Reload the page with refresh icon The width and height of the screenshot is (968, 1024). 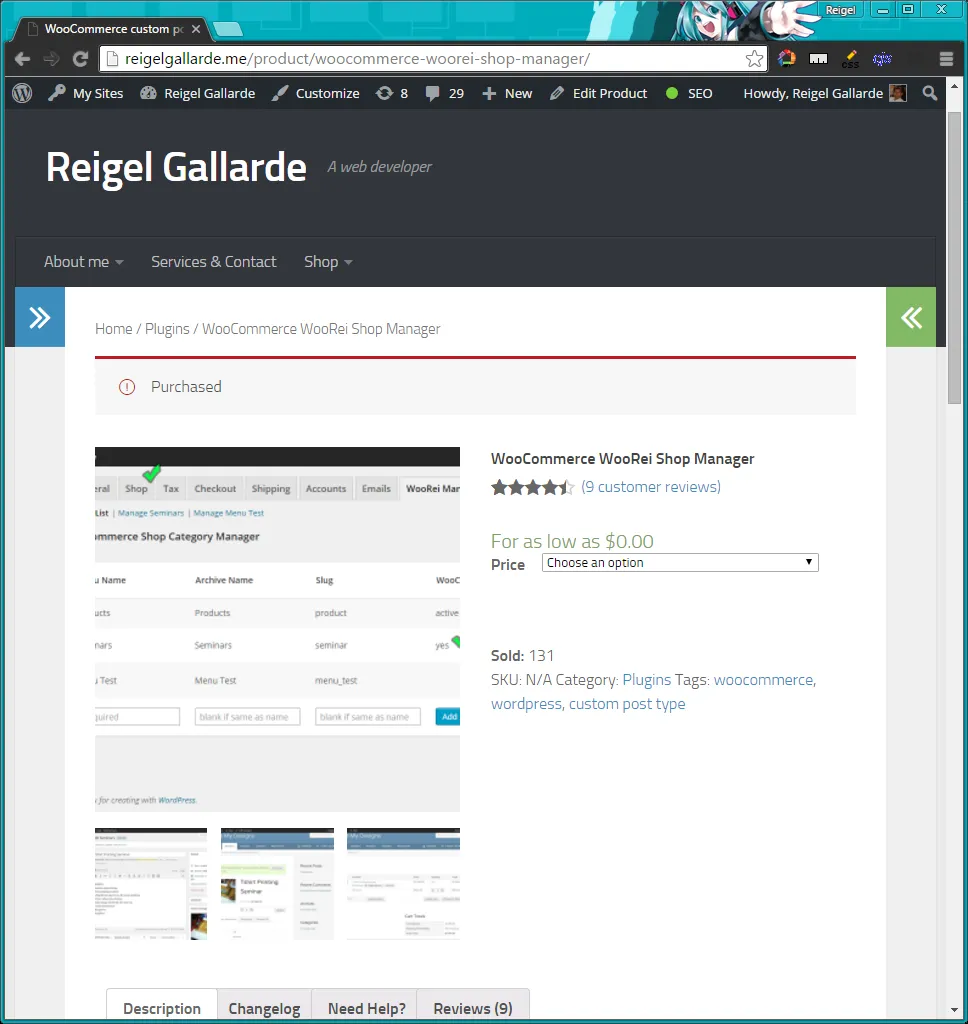[80, 59]
